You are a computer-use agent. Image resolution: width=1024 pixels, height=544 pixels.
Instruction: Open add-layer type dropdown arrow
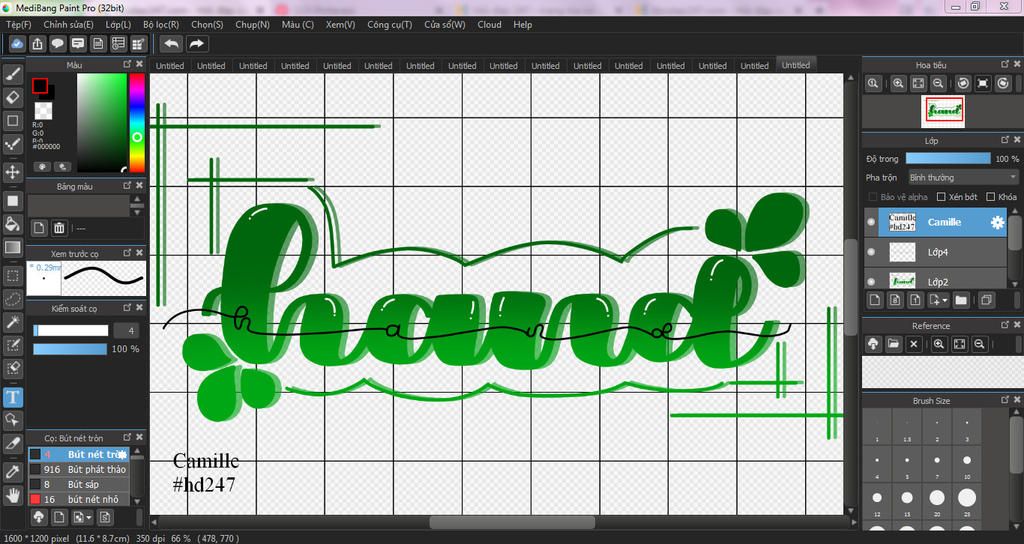(945, 300)
